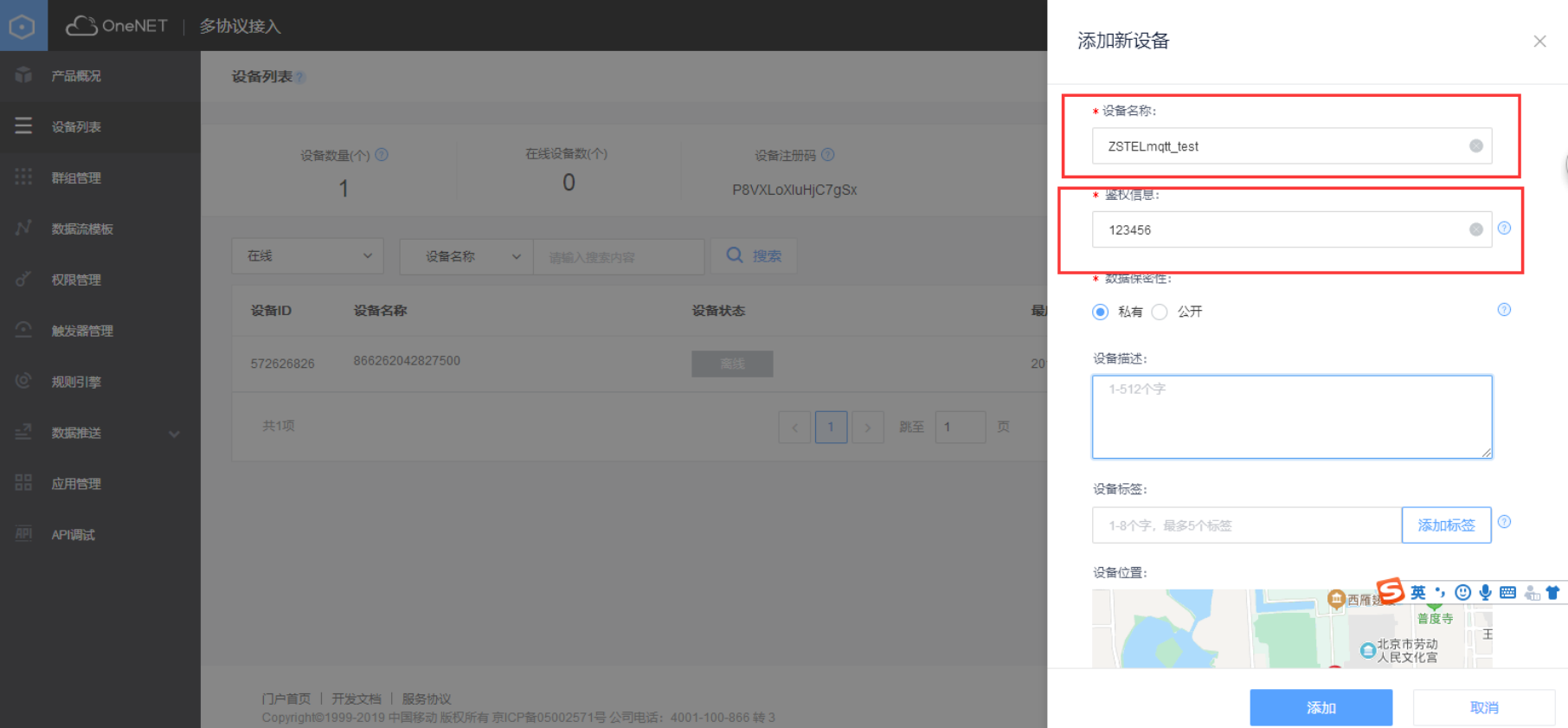Viewport: 1568px width, 728px height.
Task: Click 多协议接入 header text
Action: 240,26
